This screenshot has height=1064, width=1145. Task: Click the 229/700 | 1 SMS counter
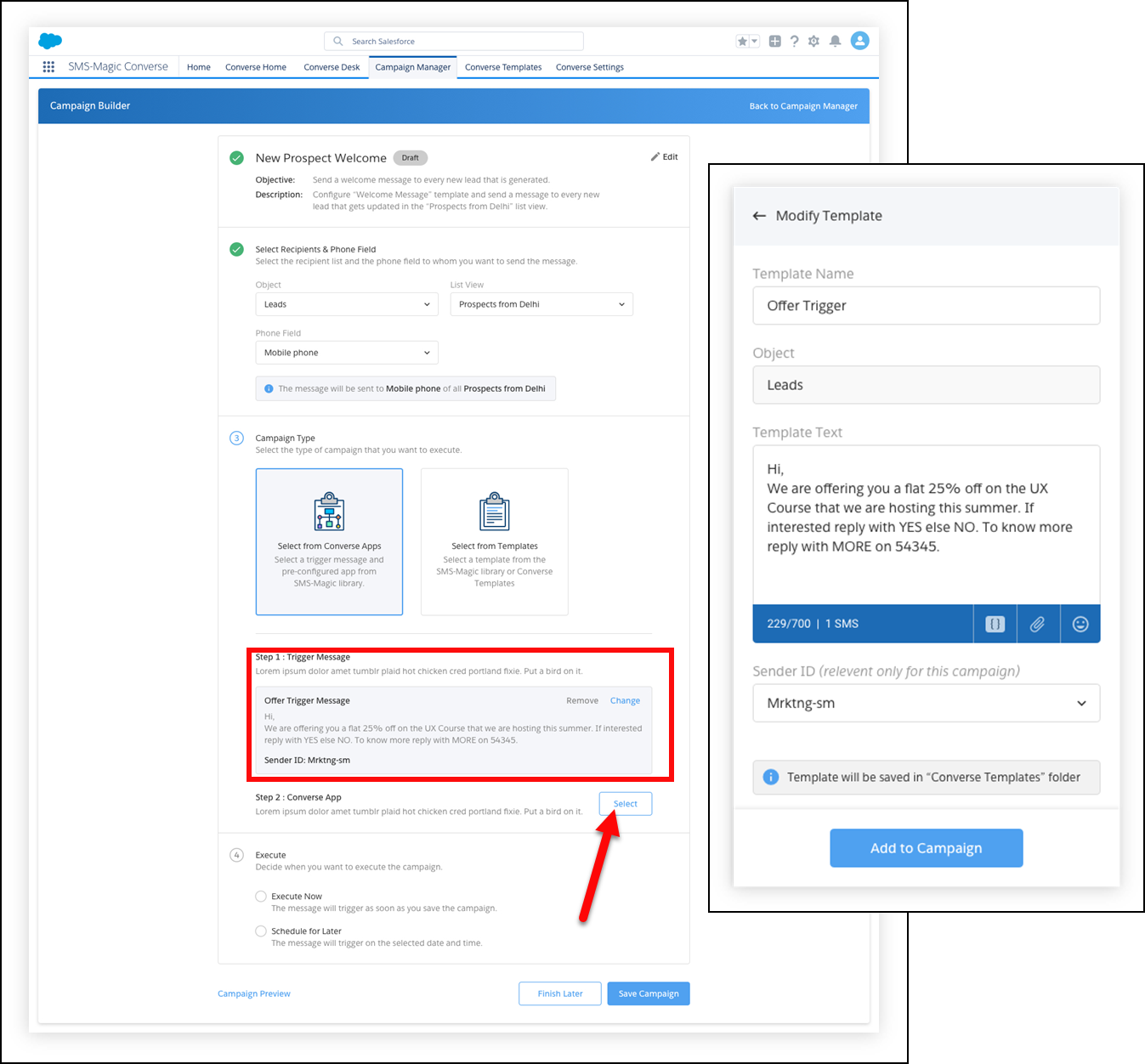(x=813, y=624)
